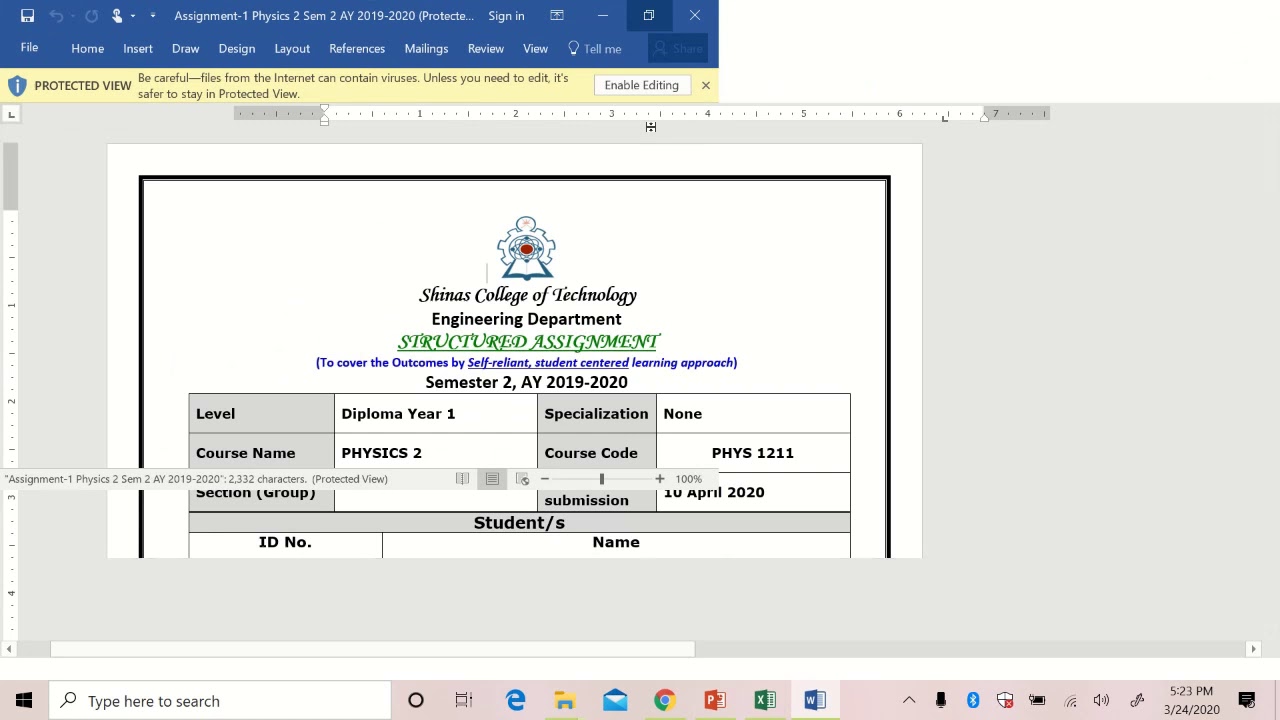Screen dimensions: 1280x720
Task: Click the character count in status bar
Action: [267, 479]
